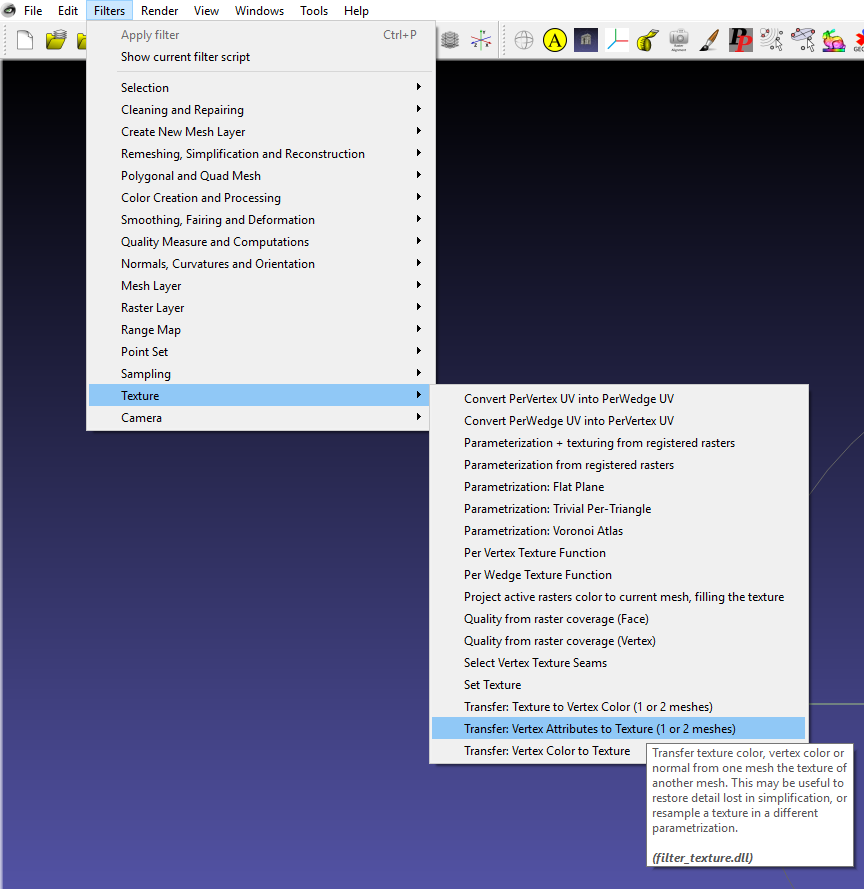The image size is (864, 889).
Task: Select the paintbrush painting tool
Action: [x=709, y=40]
